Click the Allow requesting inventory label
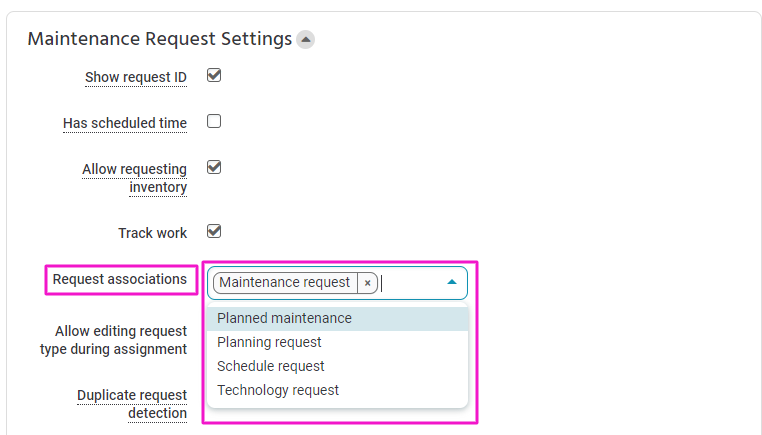Image resolution: width=762 pixels, height=435 pixels. coord(135,178)
